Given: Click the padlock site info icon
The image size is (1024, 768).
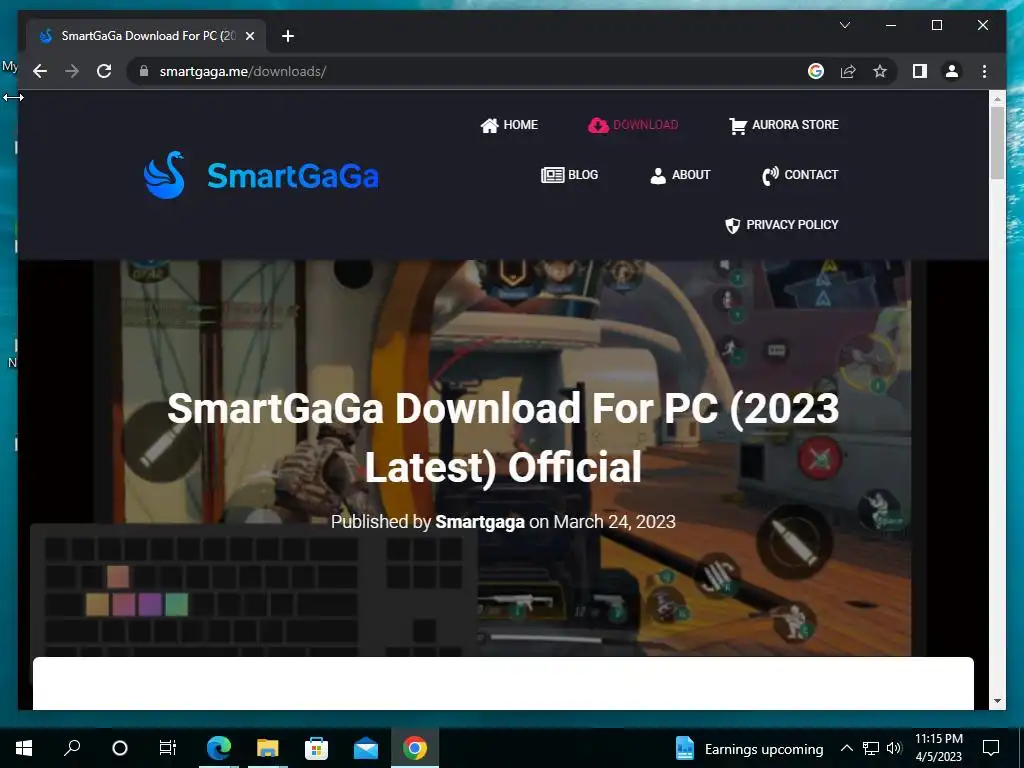Looking at the screenshot, I should pos(144,71).
